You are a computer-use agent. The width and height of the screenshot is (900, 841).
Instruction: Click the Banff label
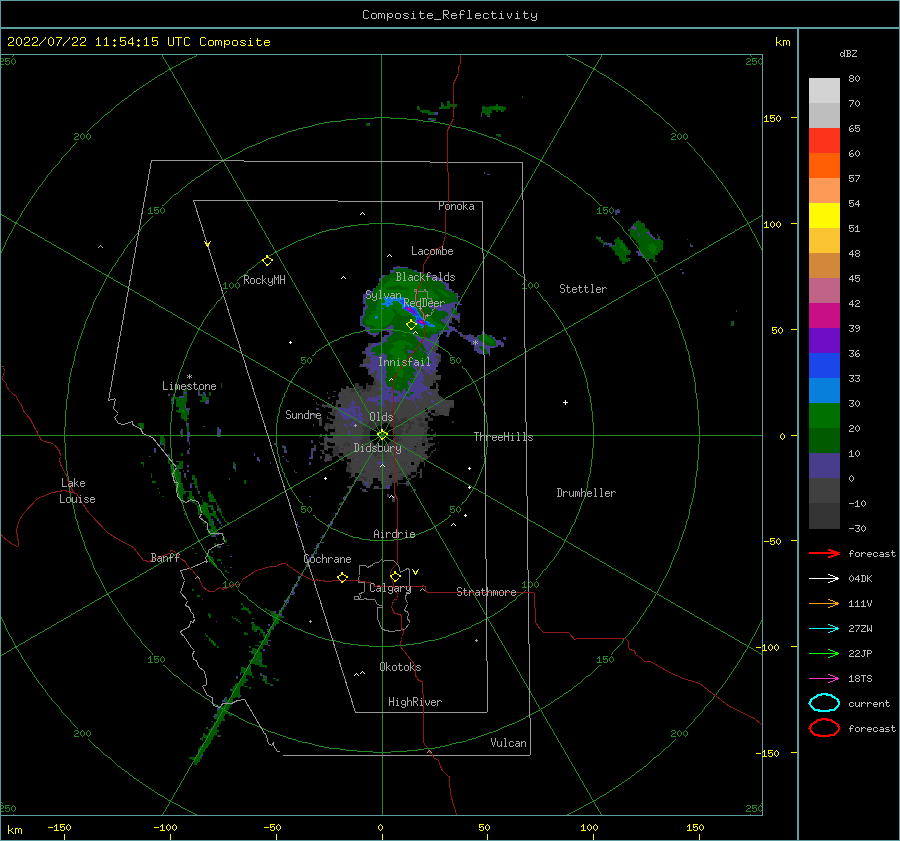(165, 557)
